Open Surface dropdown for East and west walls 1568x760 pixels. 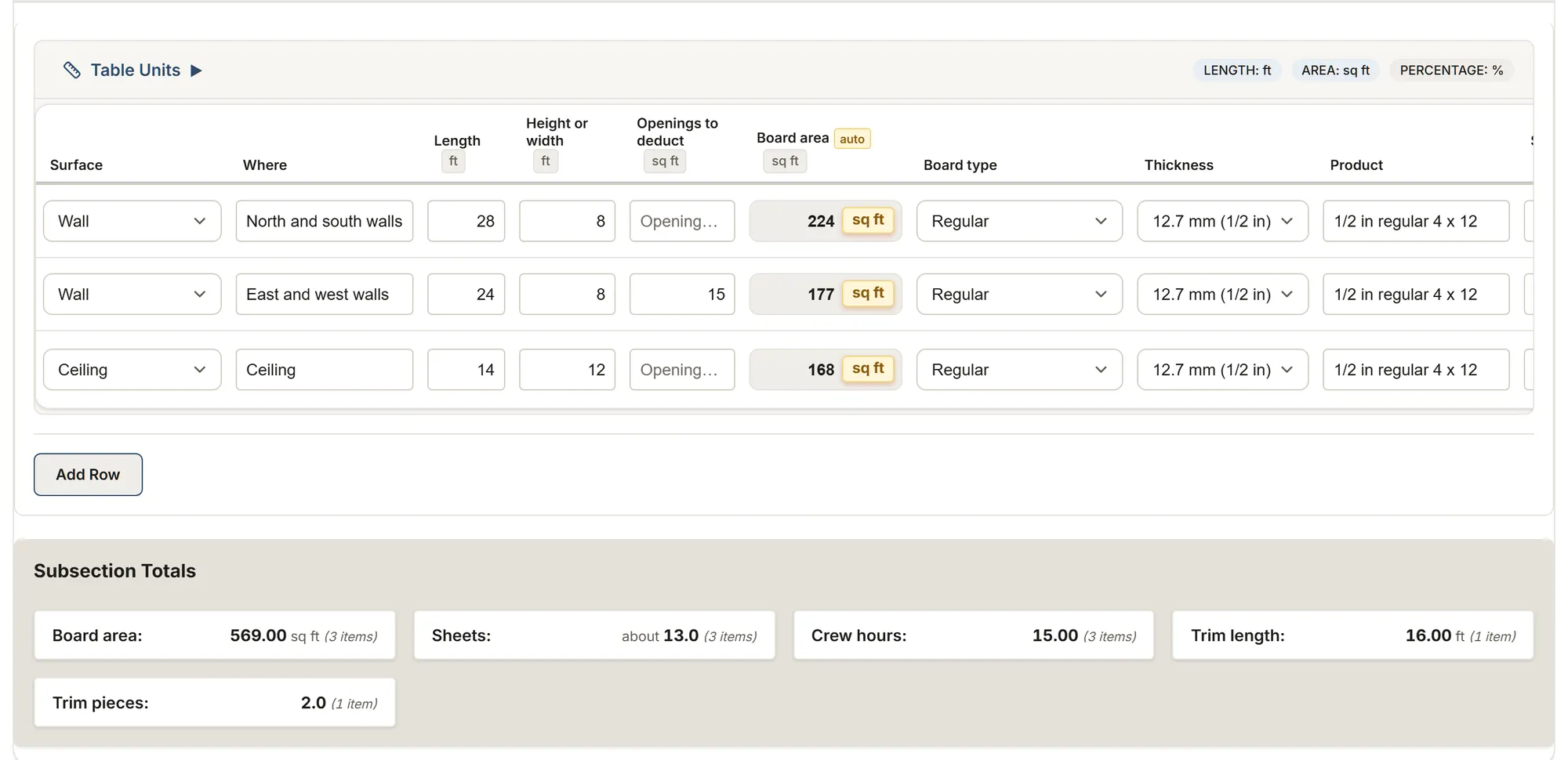(132, 294)
